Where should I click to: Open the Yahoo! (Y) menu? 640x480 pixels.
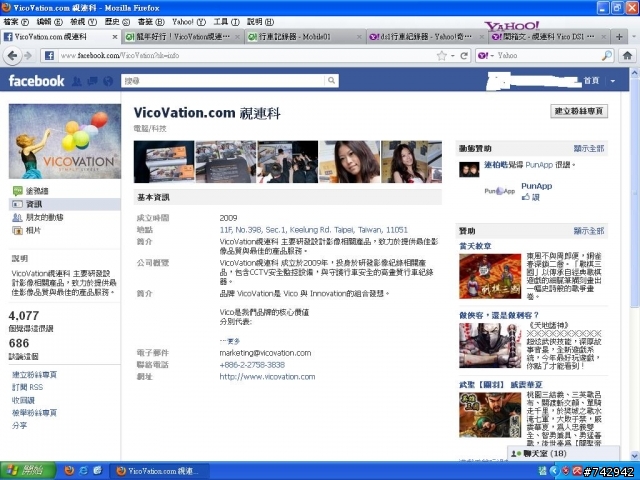click(x=189, y=22)
